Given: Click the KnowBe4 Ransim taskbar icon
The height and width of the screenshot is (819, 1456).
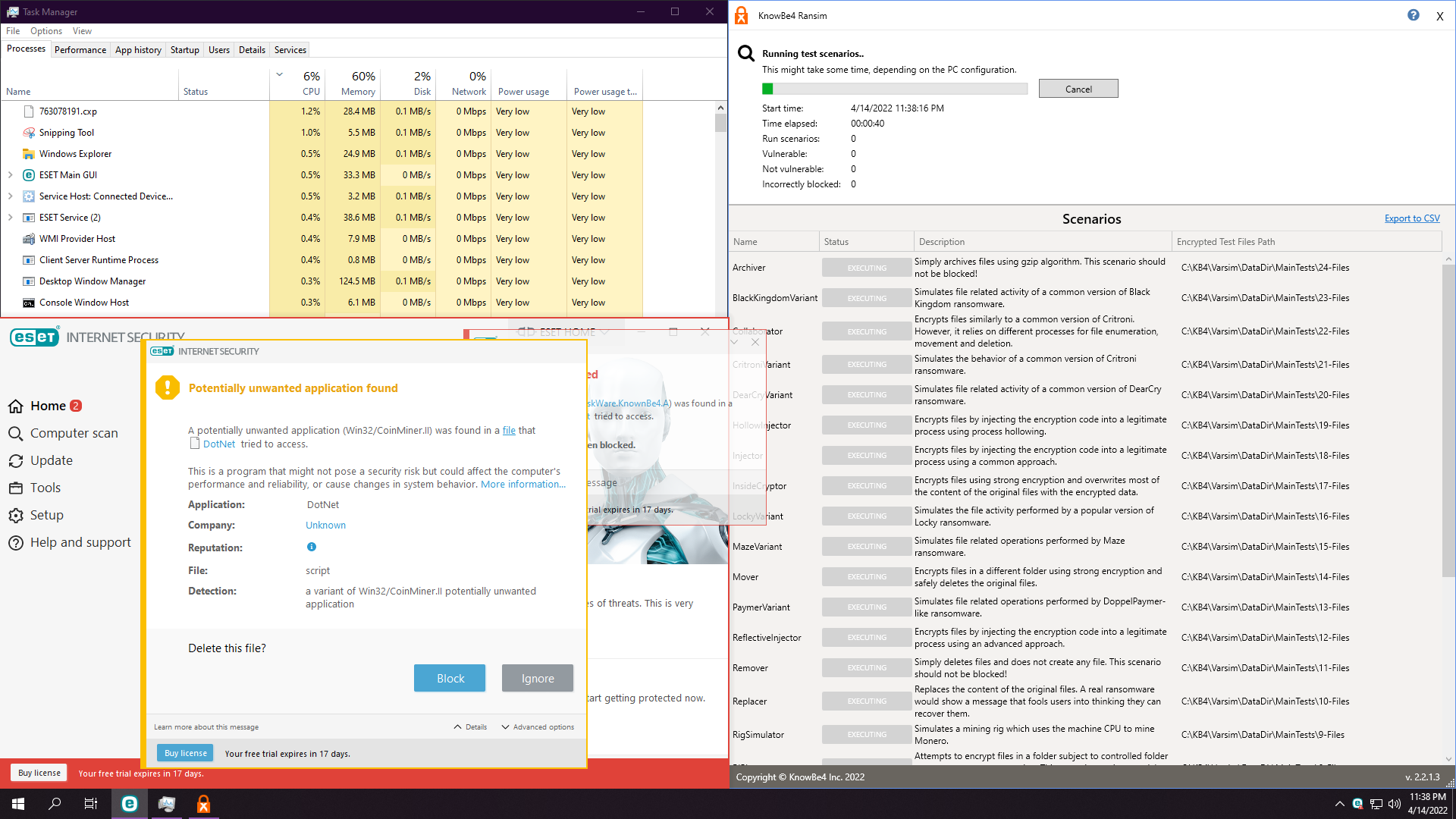Looking at the screenshot, I should (x=203, y=804).
